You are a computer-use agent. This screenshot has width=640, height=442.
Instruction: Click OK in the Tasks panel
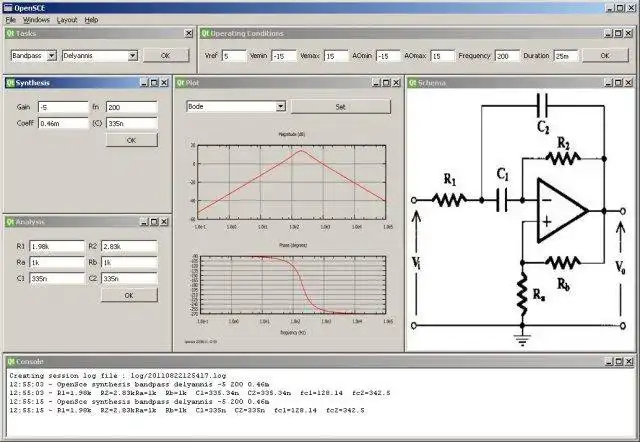click(166, 56)
